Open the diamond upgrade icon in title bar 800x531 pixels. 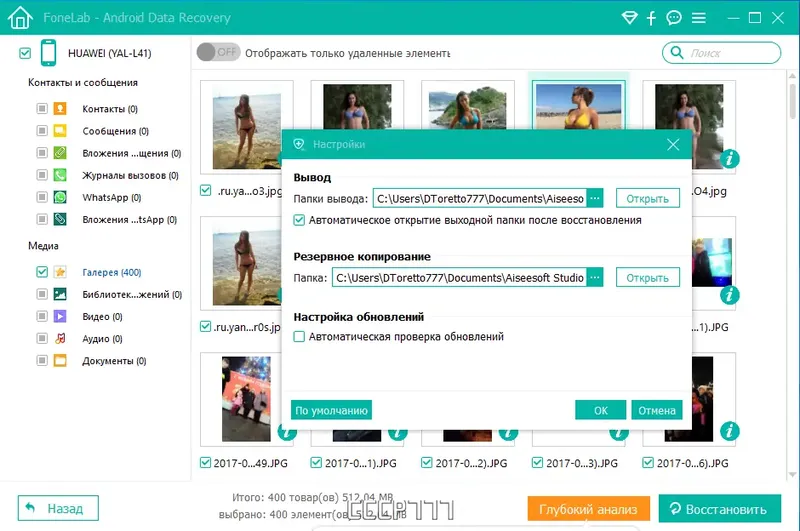tap(630, 18)
